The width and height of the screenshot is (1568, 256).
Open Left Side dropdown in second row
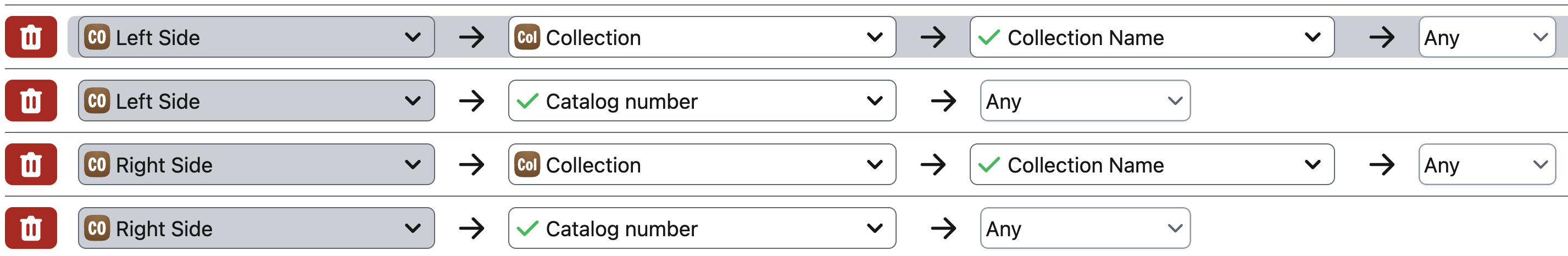[256, 101]
